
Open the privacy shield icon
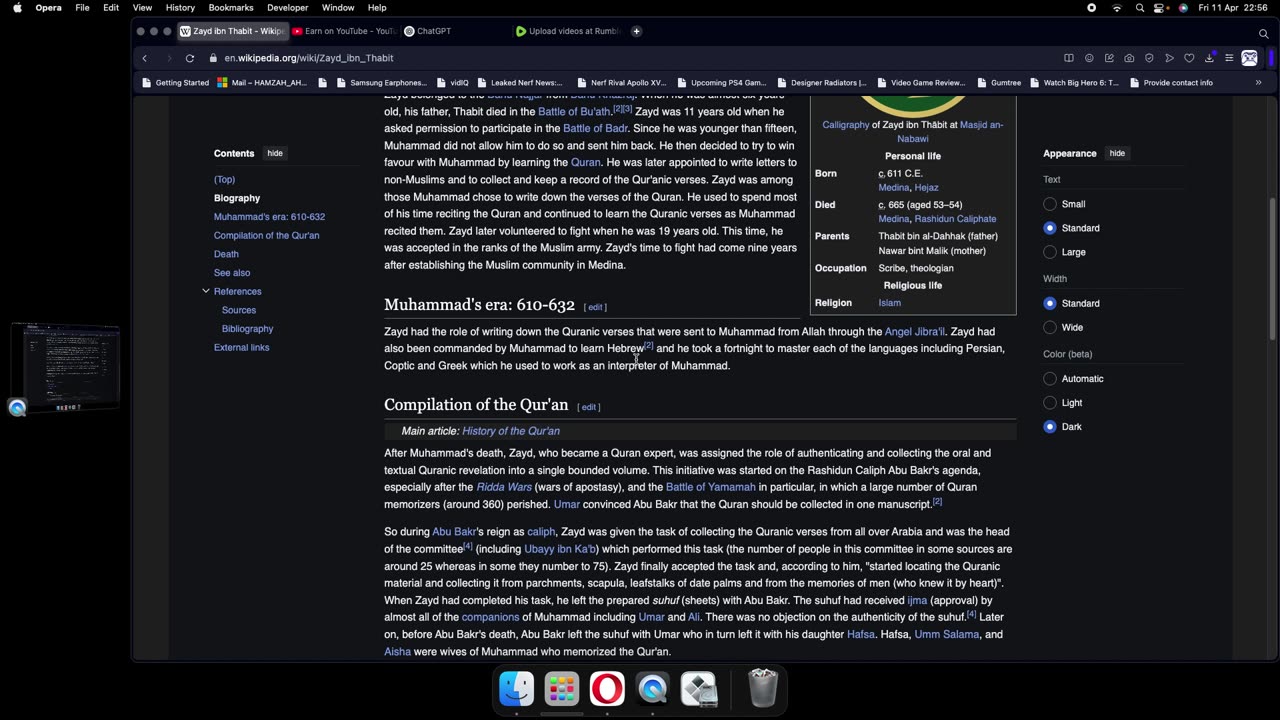tap(1149, 58)
